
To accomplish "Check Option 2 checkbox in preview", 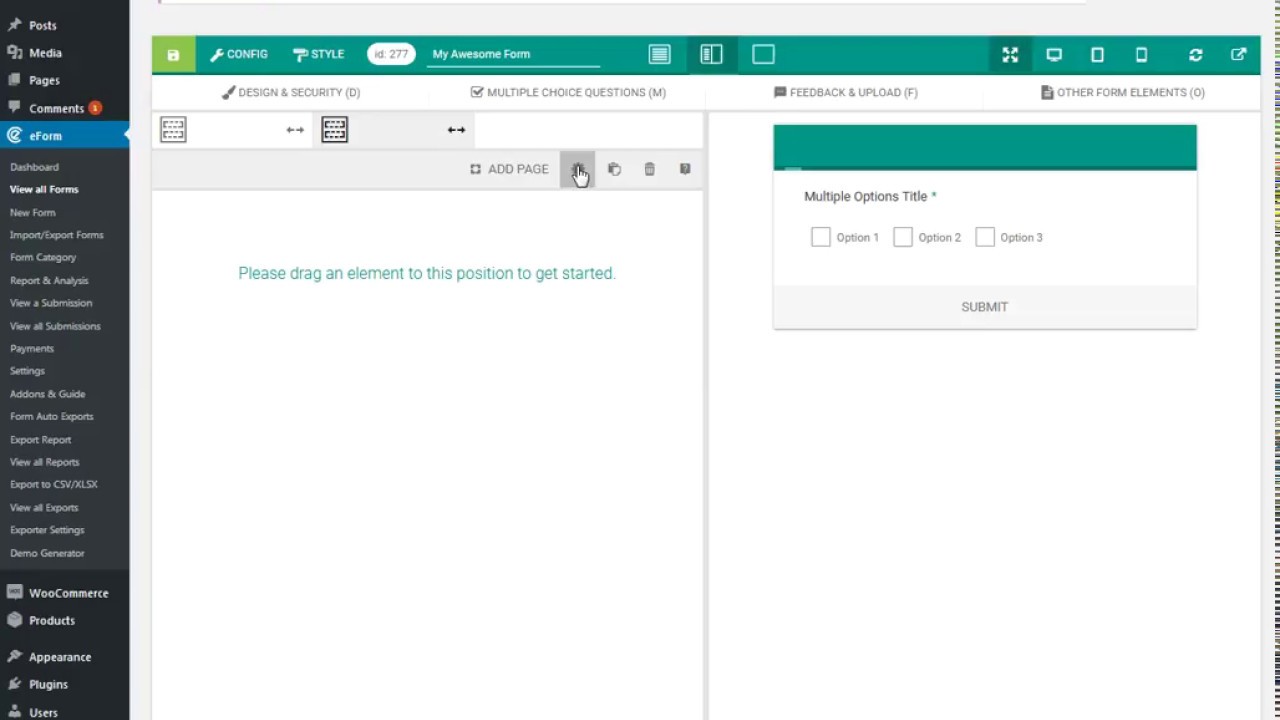I will click(x=903, y=237).
